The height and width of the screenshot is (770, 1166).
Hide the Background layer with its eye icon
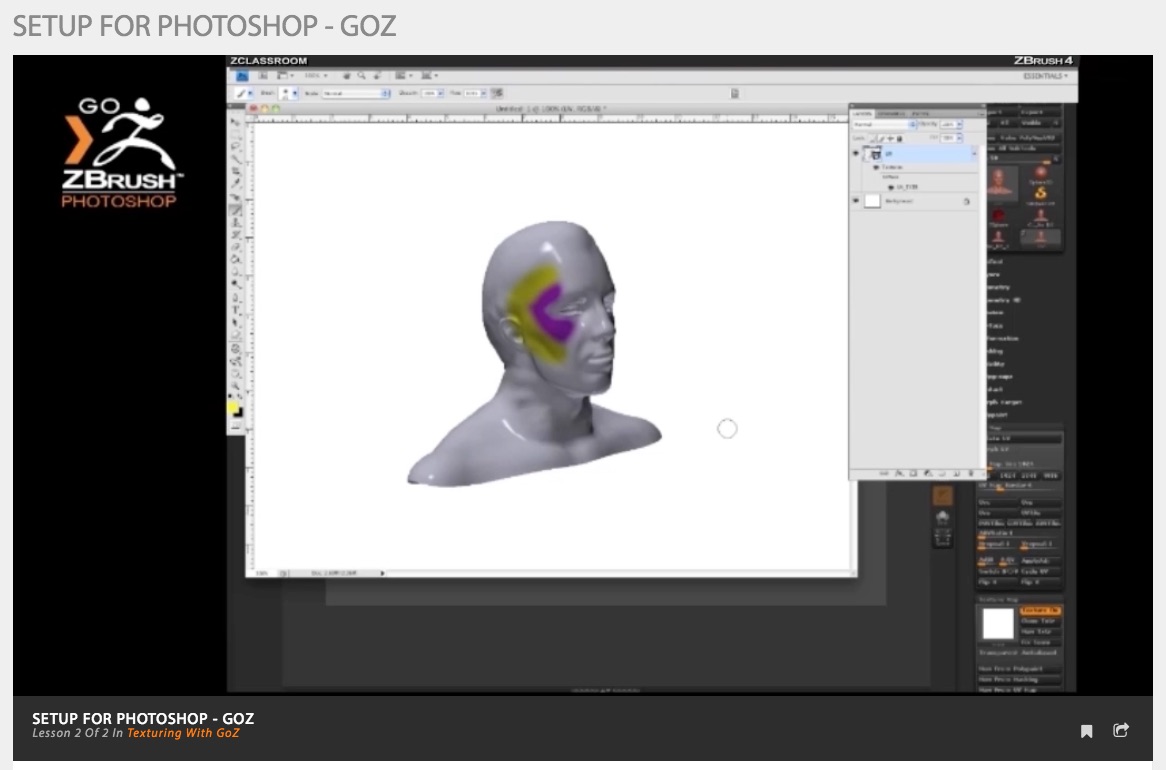pos(856,200)
